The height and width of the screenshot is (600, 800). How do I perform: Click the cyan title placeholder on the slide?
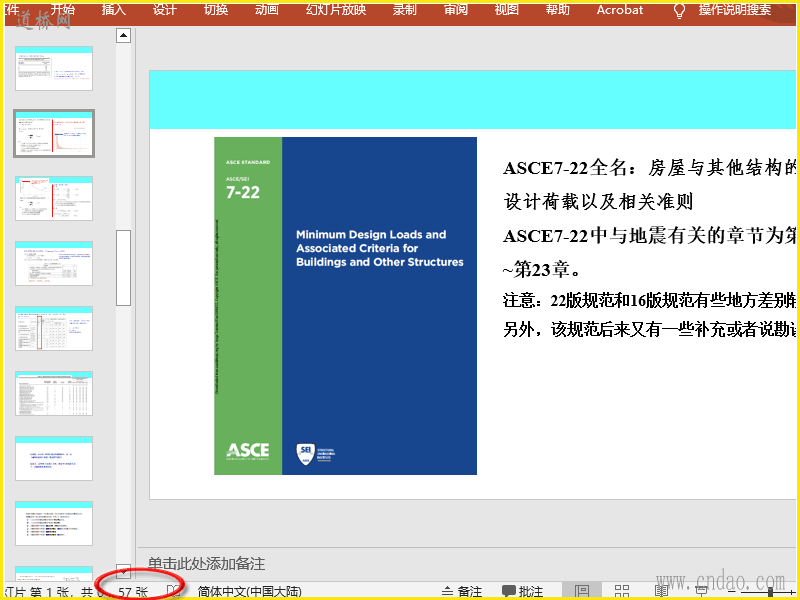tap(472, 100)
